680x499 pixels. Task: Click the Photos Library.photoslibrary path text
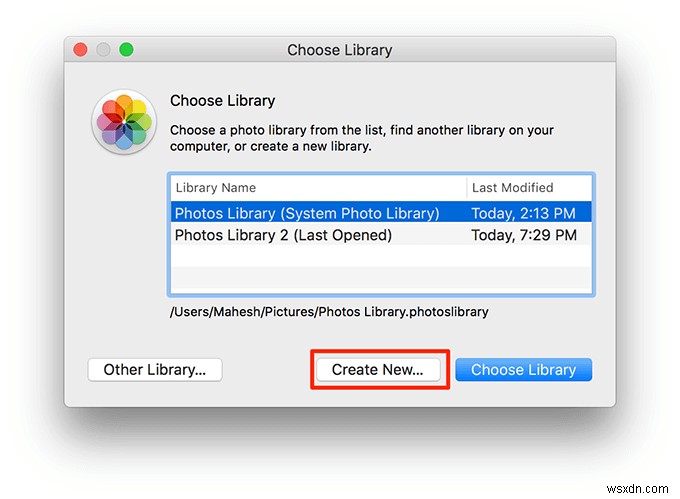coord(329,312)
